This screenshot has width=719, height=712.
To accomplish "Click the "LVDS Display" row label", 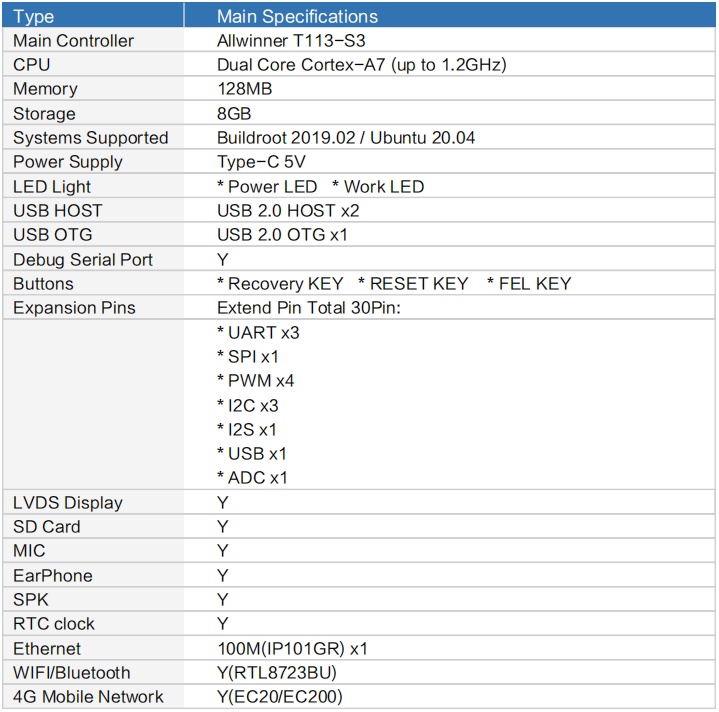I will tap(68, 503).
